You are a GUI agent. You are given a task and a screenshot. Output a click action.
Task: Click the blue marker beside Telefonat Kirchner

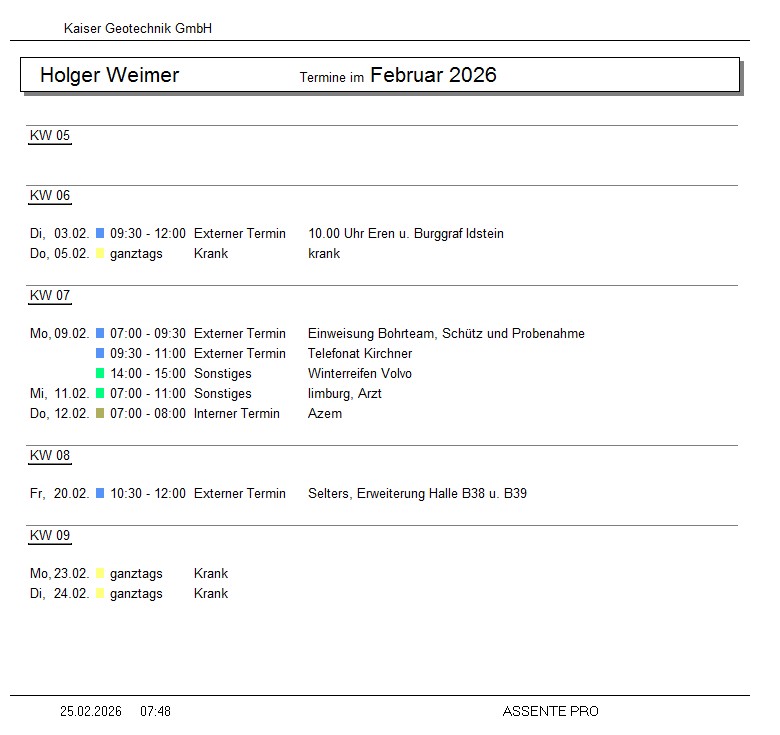pos(100,353)
